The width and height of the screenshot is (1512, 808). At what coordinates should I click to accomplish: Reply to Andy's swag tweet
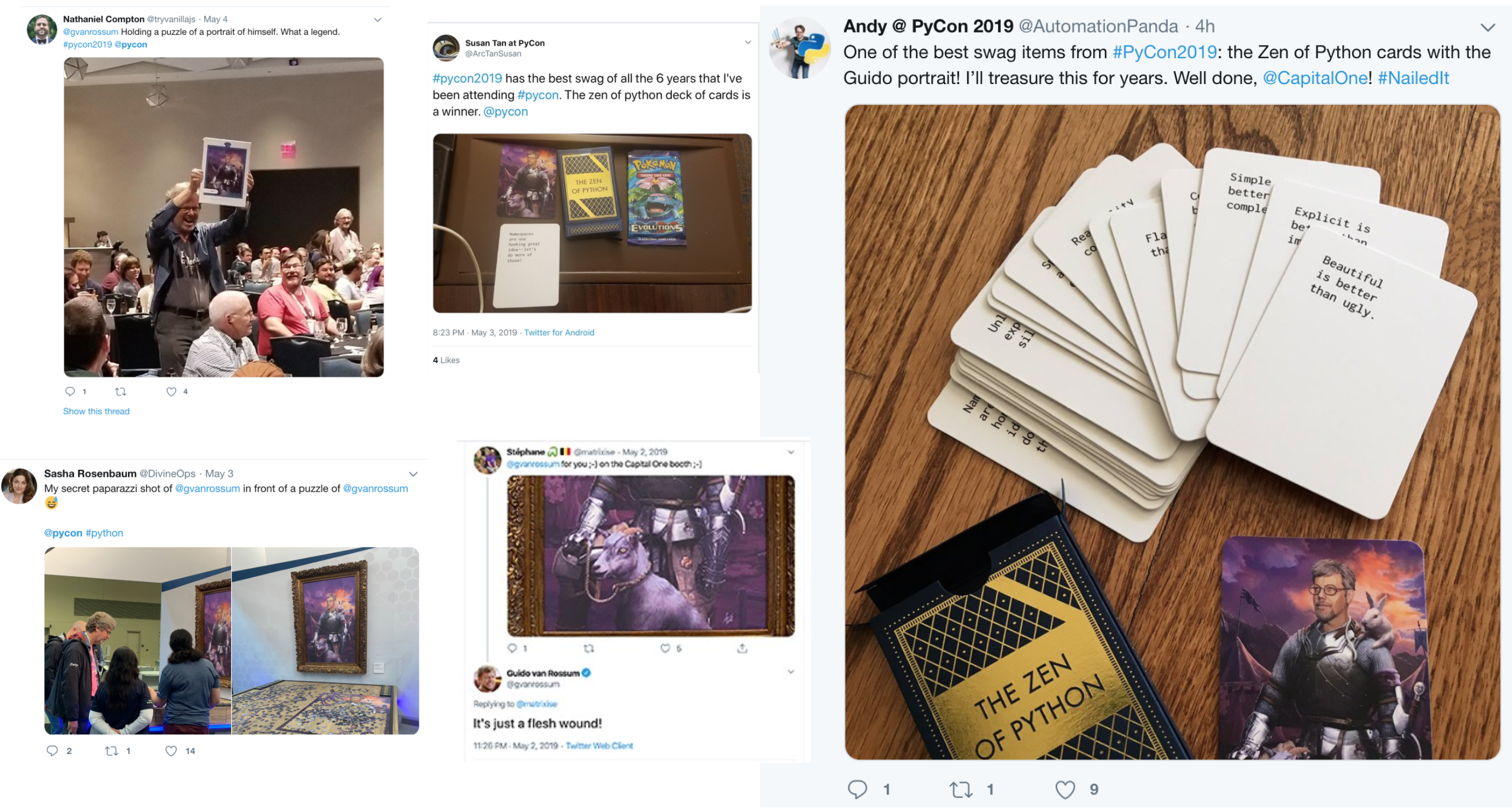(x=857, y=790)
